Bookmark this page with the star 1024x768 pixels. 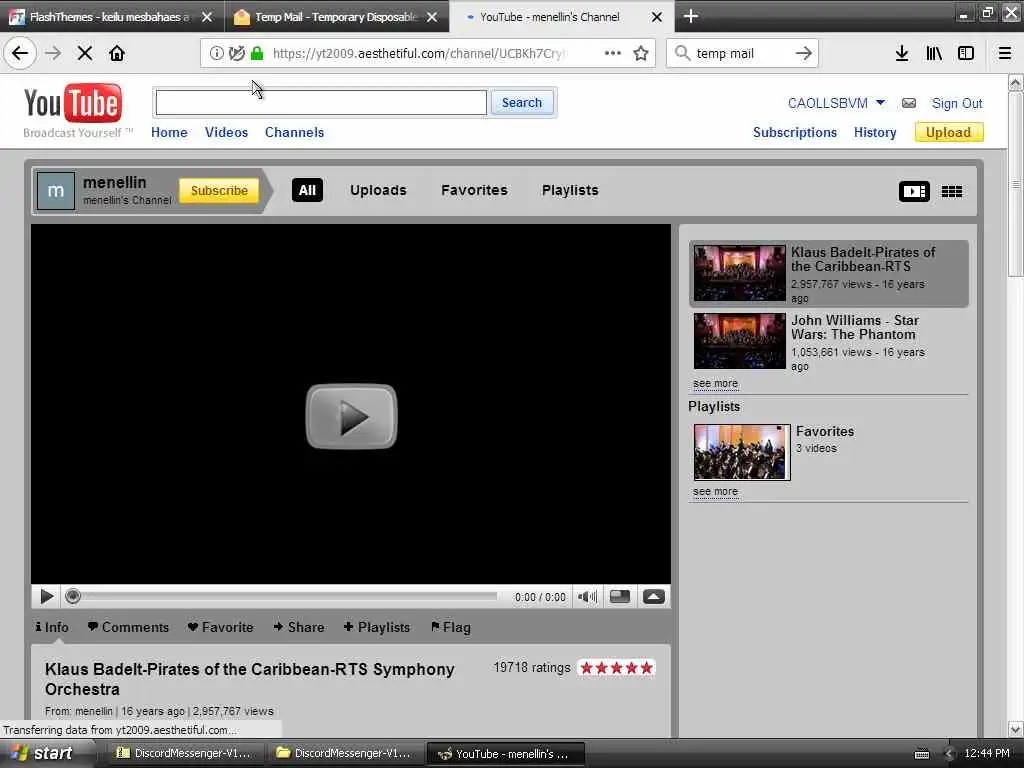point(641,53)
